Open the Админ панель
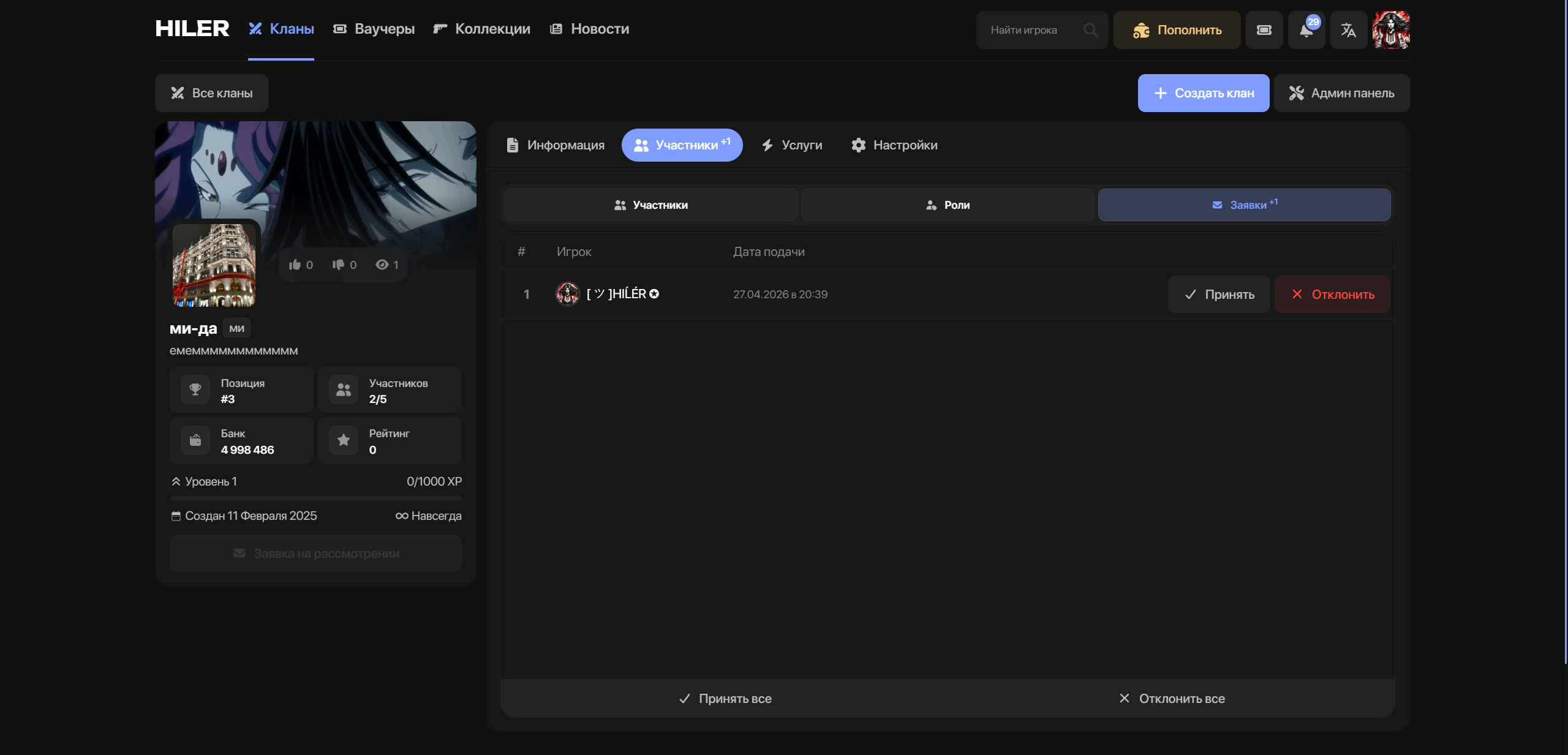The height and width of the screenshot is (755, 1568). 1342,93
